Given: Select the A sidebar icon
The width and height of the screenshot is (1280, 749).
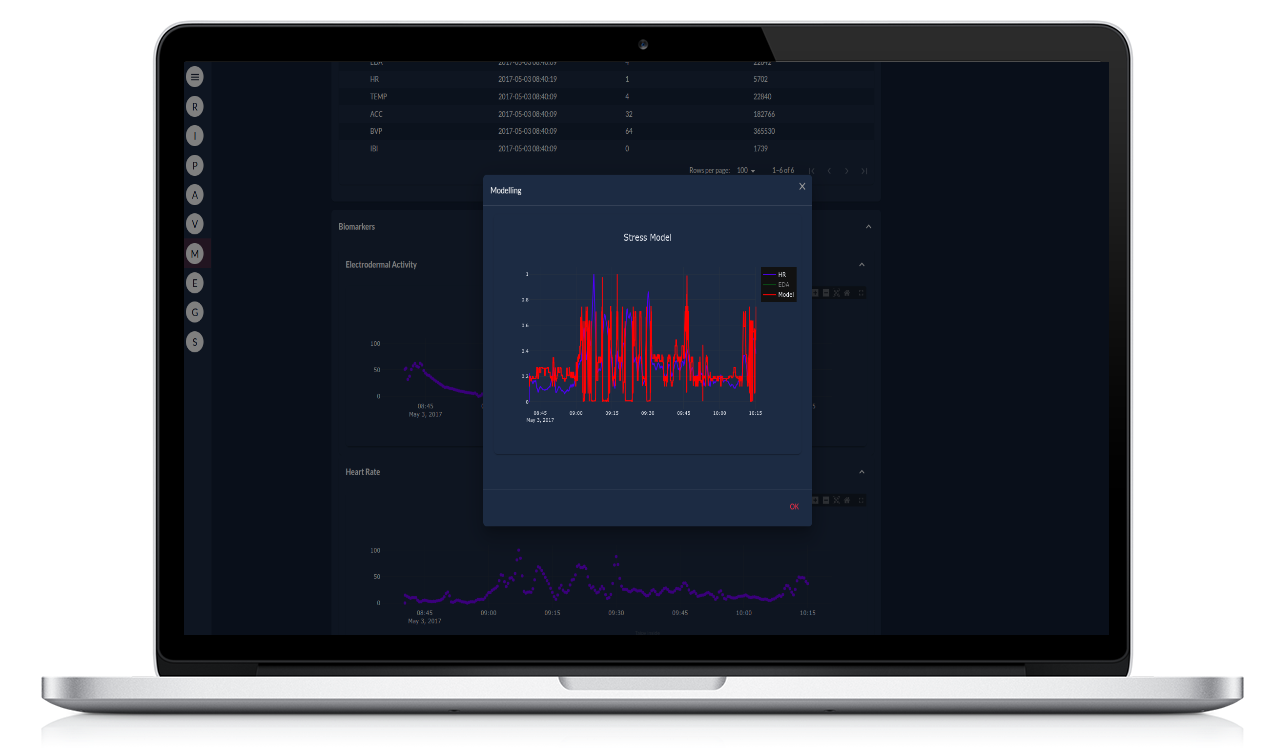Looking at the screenshot, I should click(x=195, y=194).
